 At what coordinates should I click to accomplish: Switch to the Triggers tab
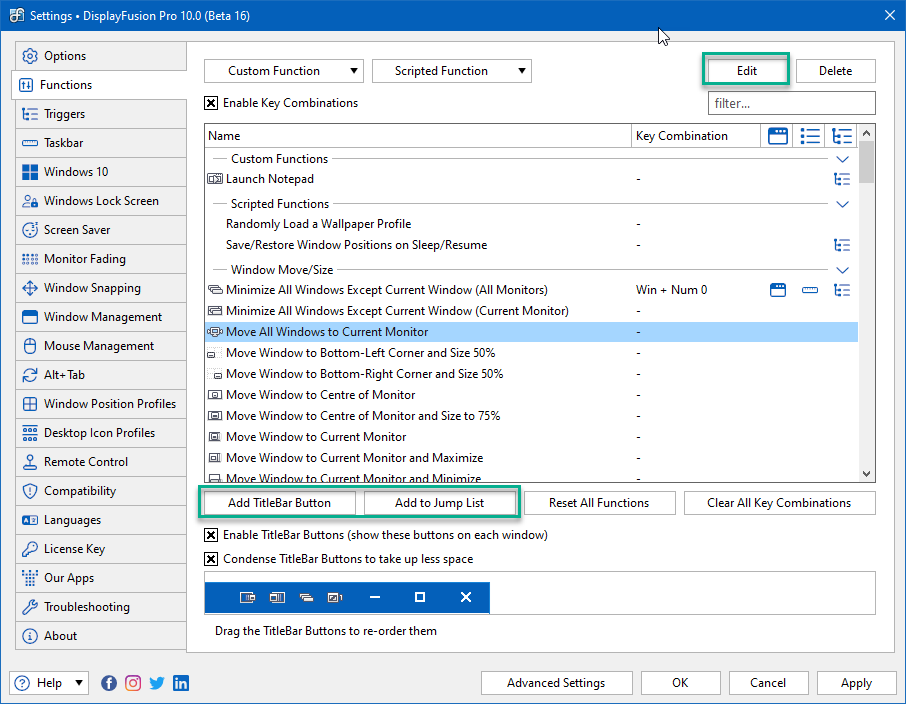(x=101, y=114)
